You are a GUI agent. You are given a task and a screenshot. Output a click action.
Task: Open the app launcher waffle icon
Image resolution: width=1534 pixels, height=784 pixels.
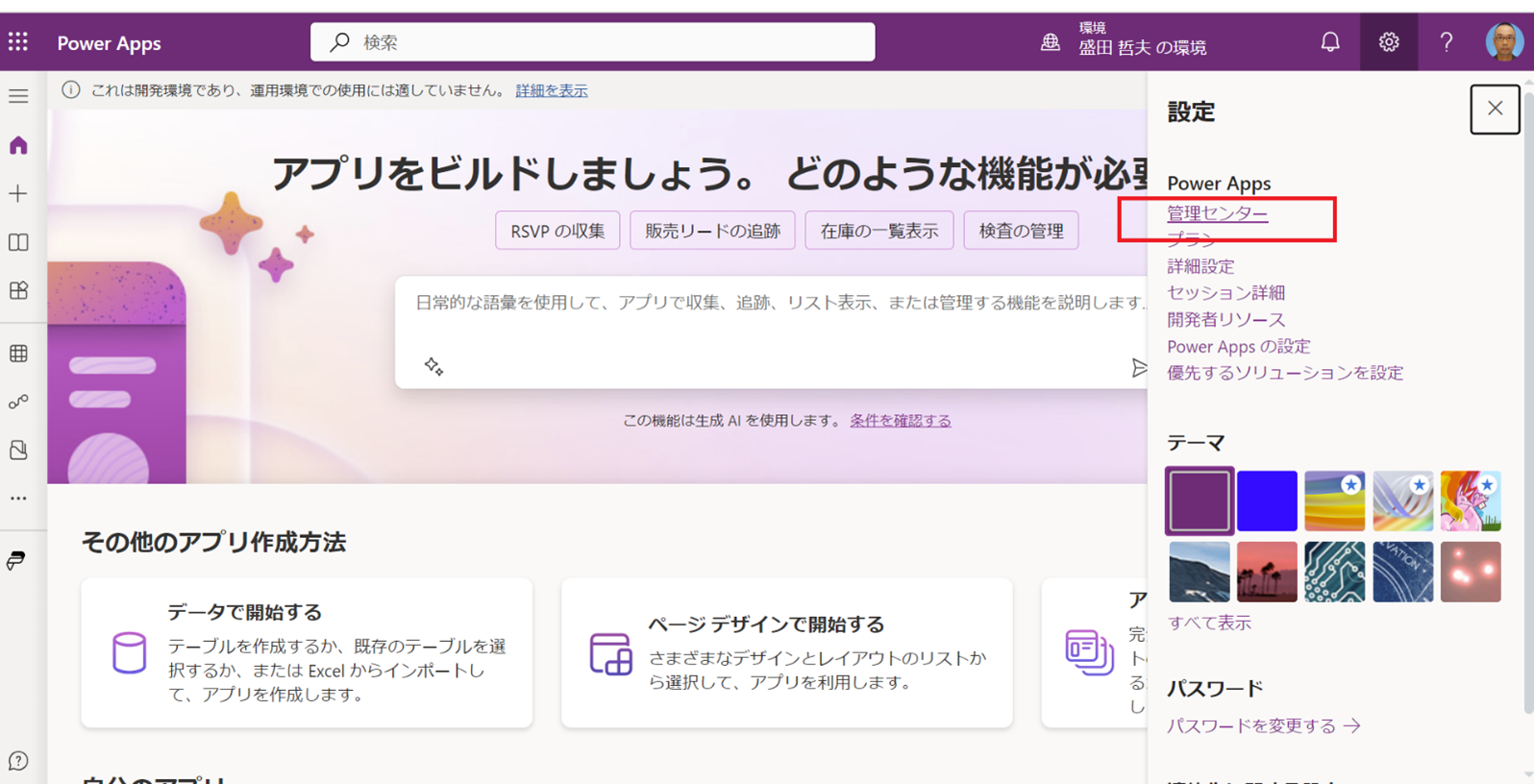tap(18, 42)
